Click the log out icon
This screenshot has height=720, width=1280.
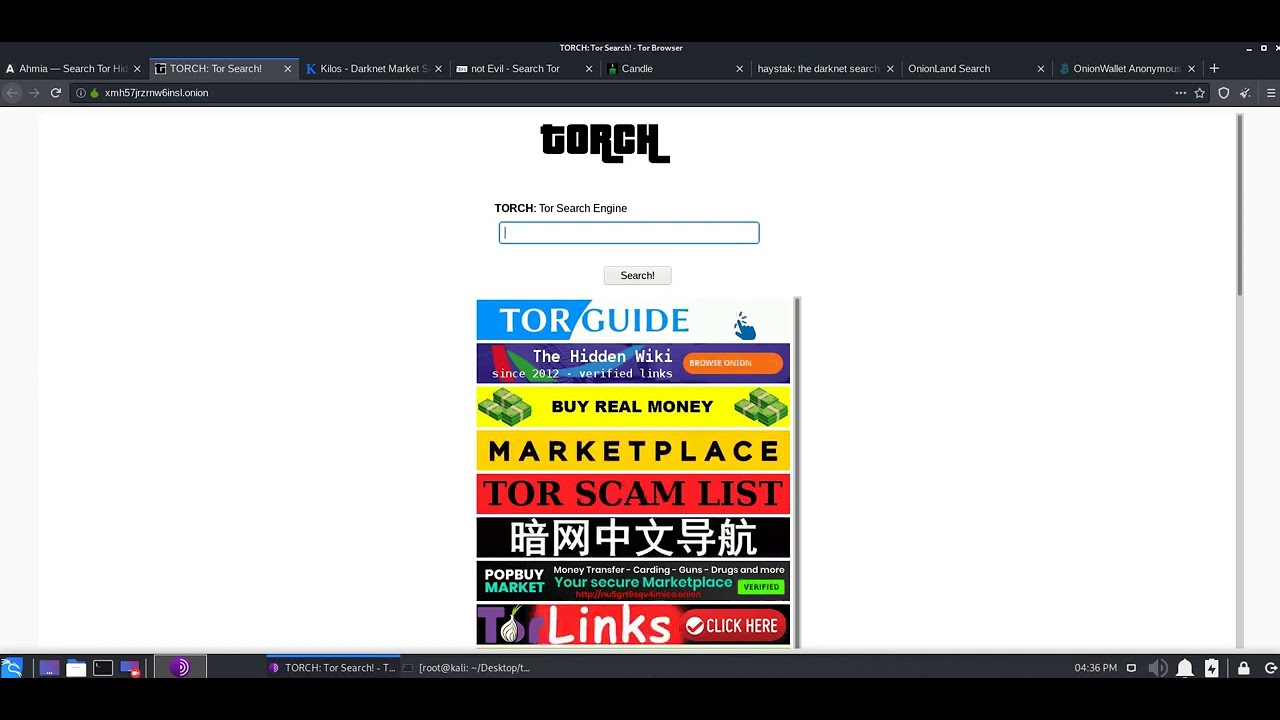(1271, 668)
